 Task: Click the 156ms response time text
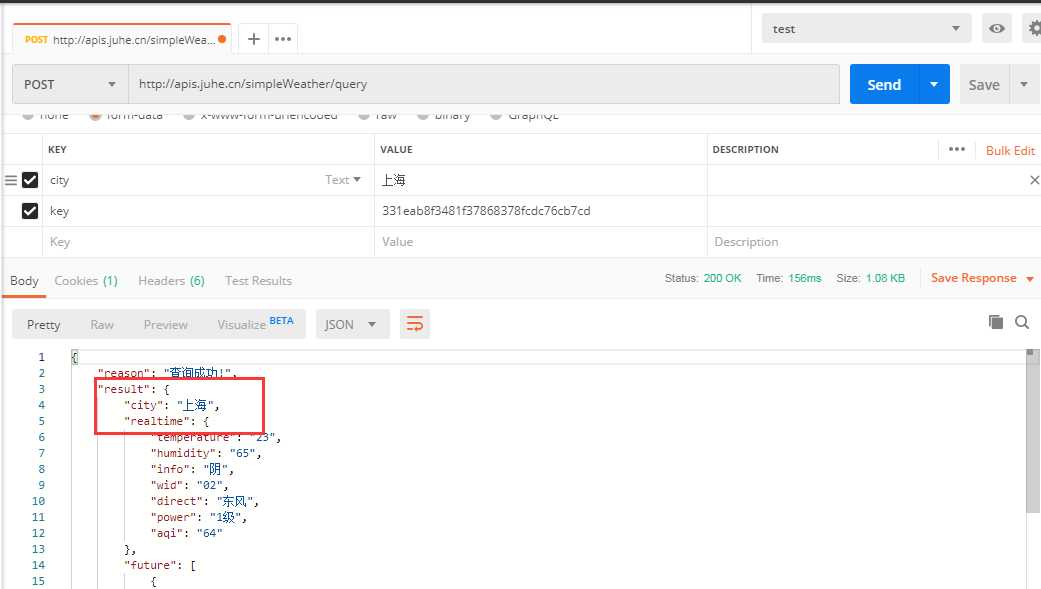805,278
